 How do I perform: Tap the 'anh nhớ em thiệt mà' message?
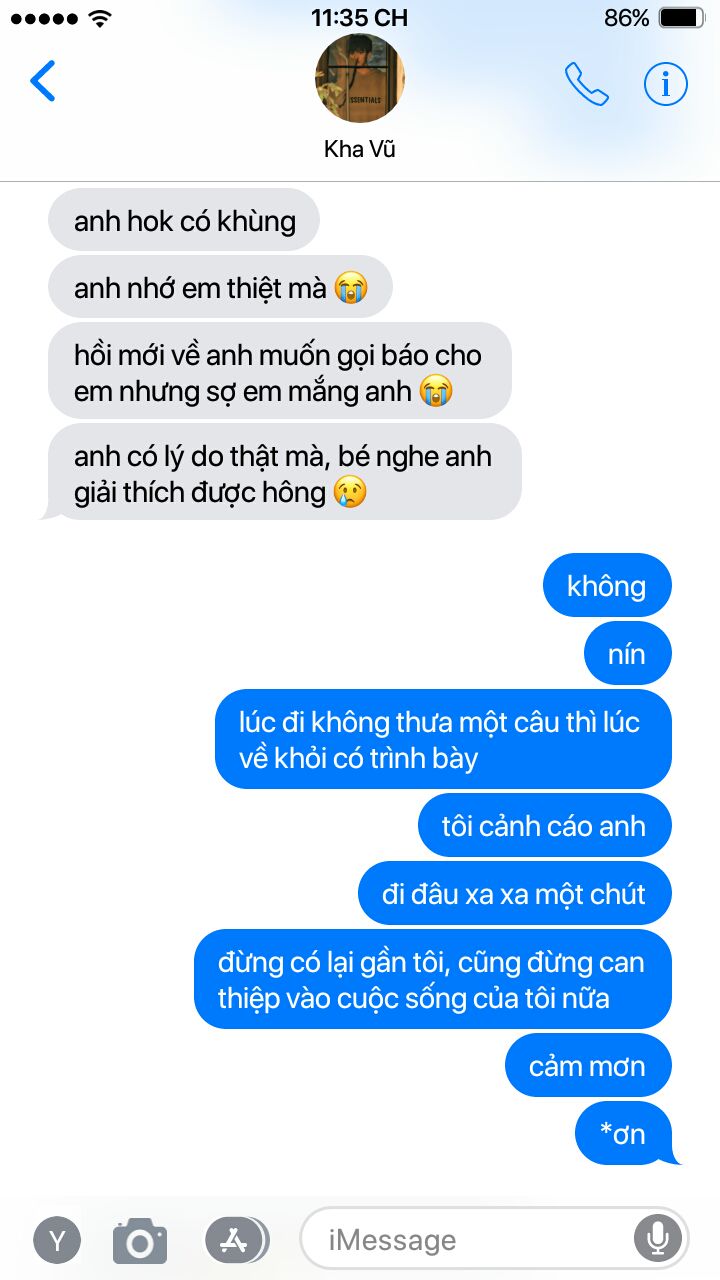coord(220,287)
